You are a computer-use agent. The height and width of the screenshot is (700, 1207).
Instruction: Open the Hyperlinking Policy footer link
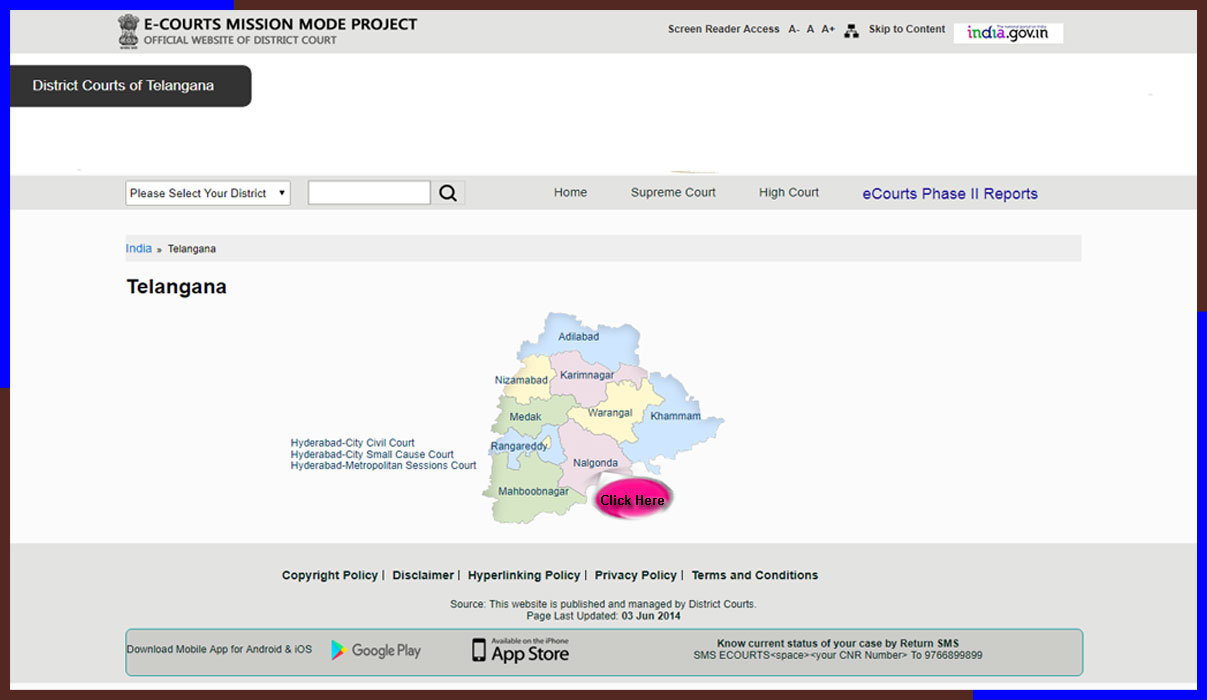(x=524, y=575)
